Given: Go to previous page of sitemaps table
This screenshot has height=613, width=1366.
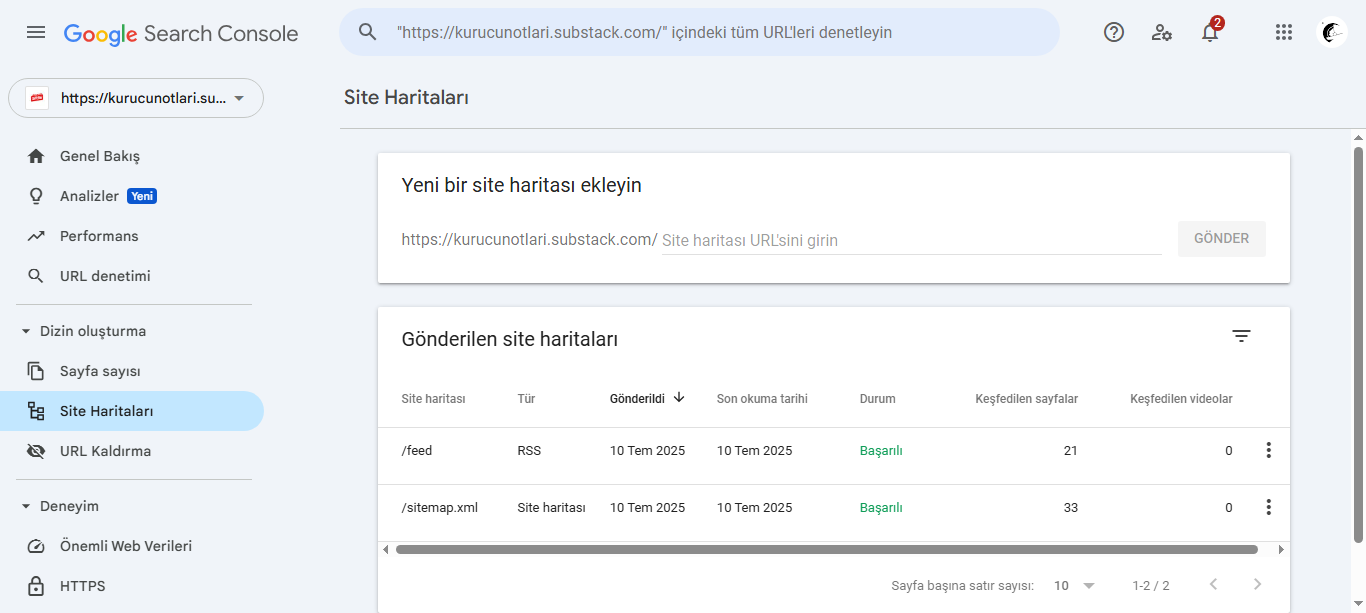Looking at the screenshot, I should click(x=1213, y=584).
